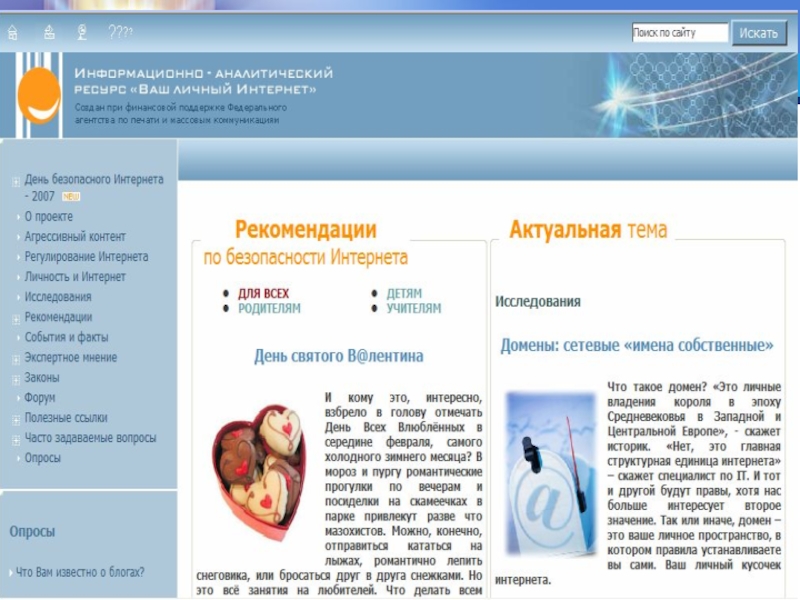Click the third top bar icon
Viewport: 800px width, 600px height.
(x=82, y=32)
